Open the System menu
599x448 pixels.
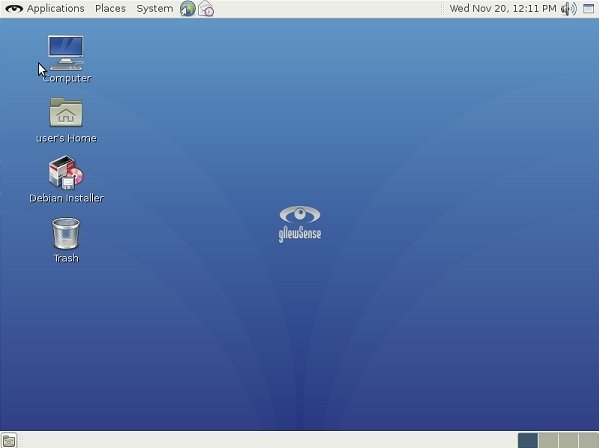154,8
